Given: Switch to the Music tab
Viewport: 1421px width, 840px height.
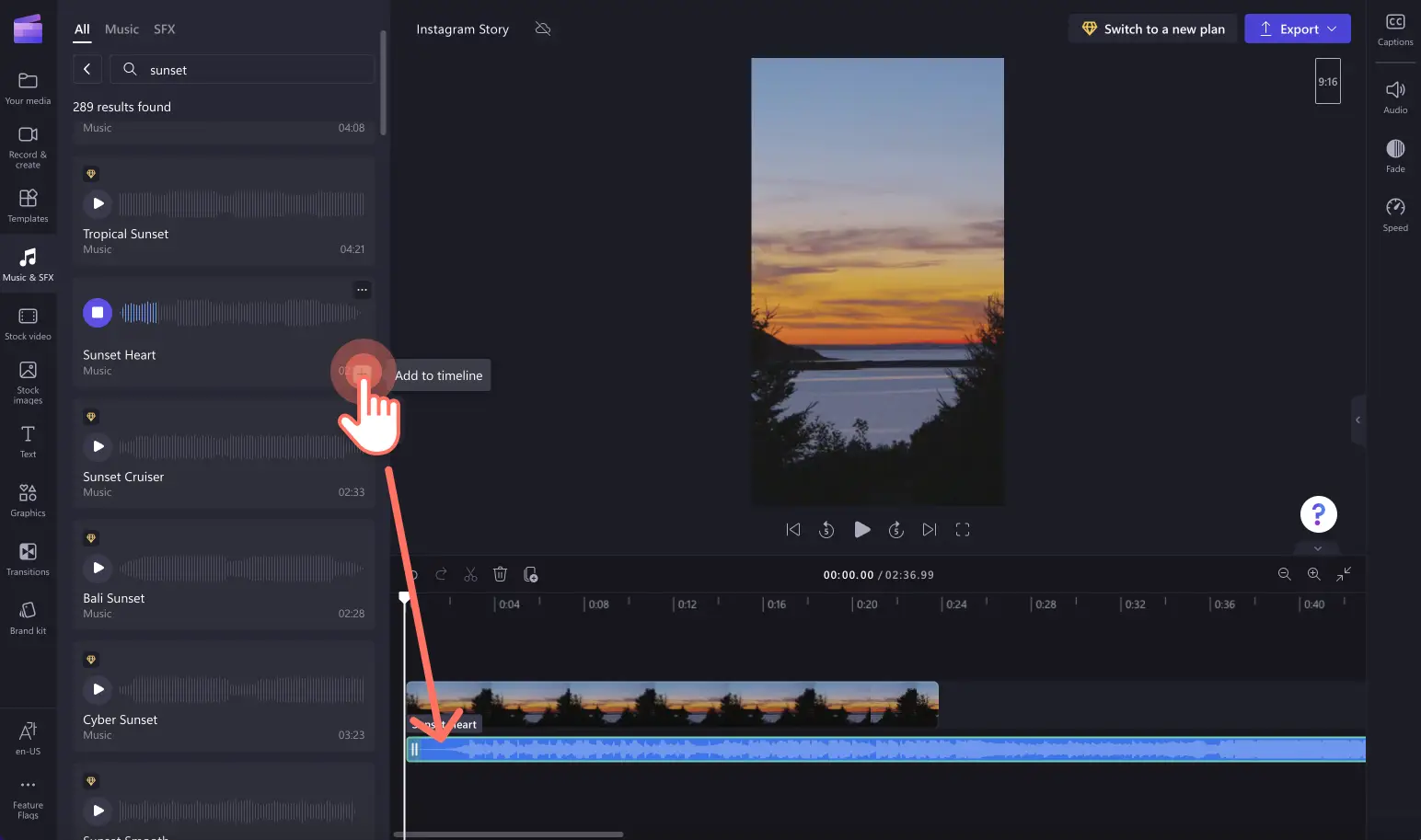Looking at the screenshot, I should [121, 29].
